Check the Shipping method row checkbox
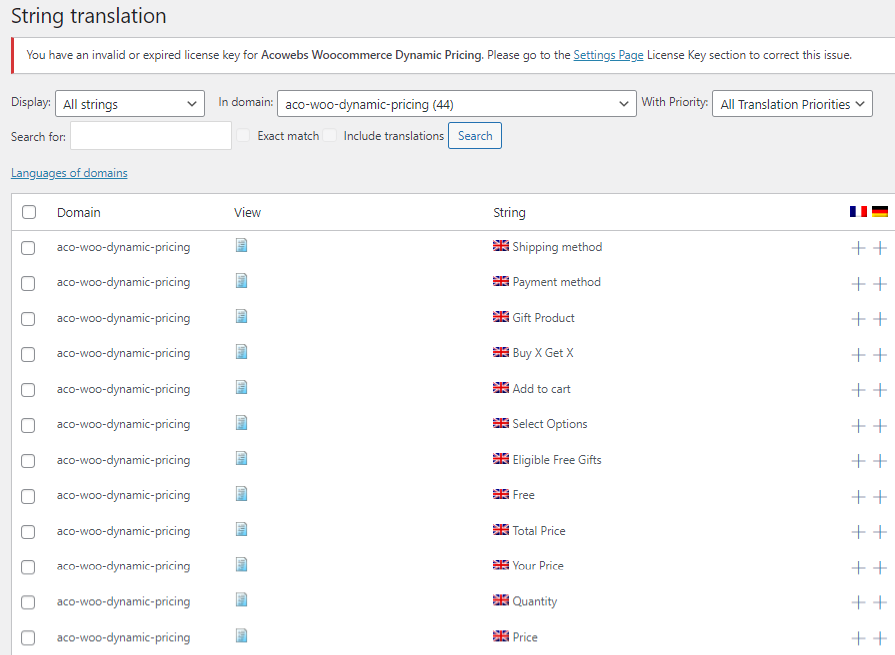The width and height of the screenshot is (895, 655). pyautogui.click(x=28, y=248)
